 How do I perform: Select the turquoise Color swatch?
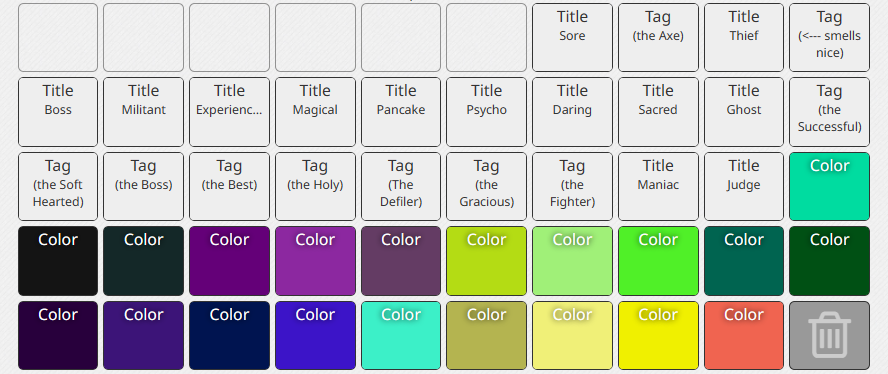[400, 335]
